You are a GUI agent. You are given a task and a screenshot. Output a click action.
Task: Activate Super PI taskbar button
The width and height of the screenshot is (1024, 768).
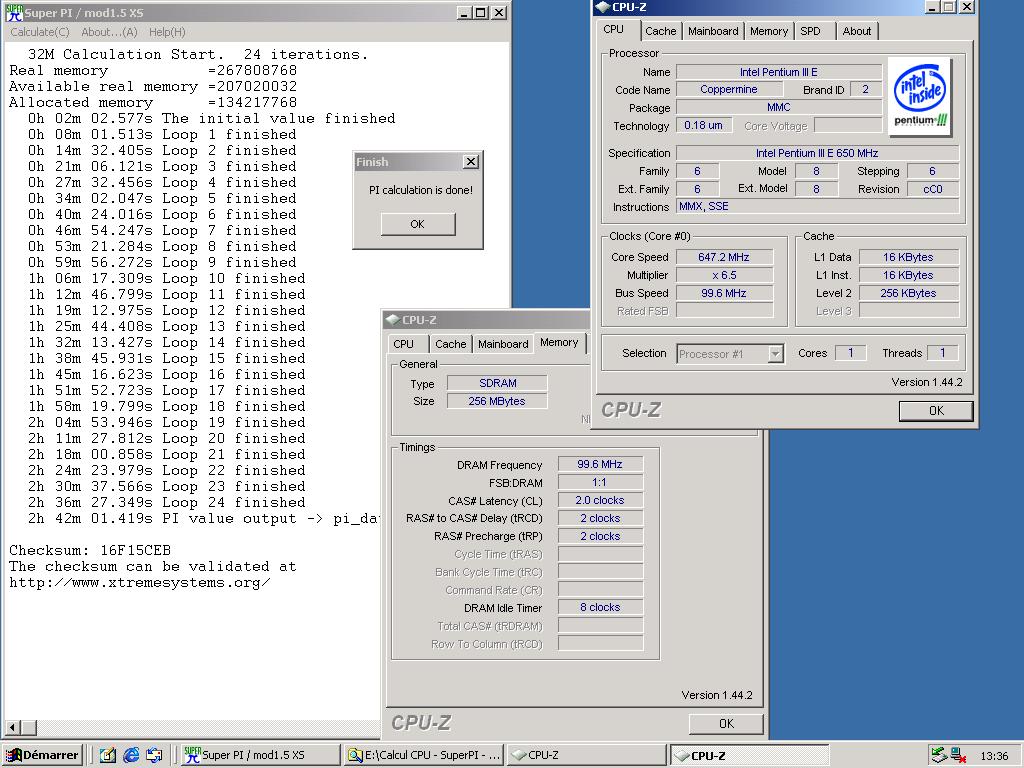click(259, 755)
